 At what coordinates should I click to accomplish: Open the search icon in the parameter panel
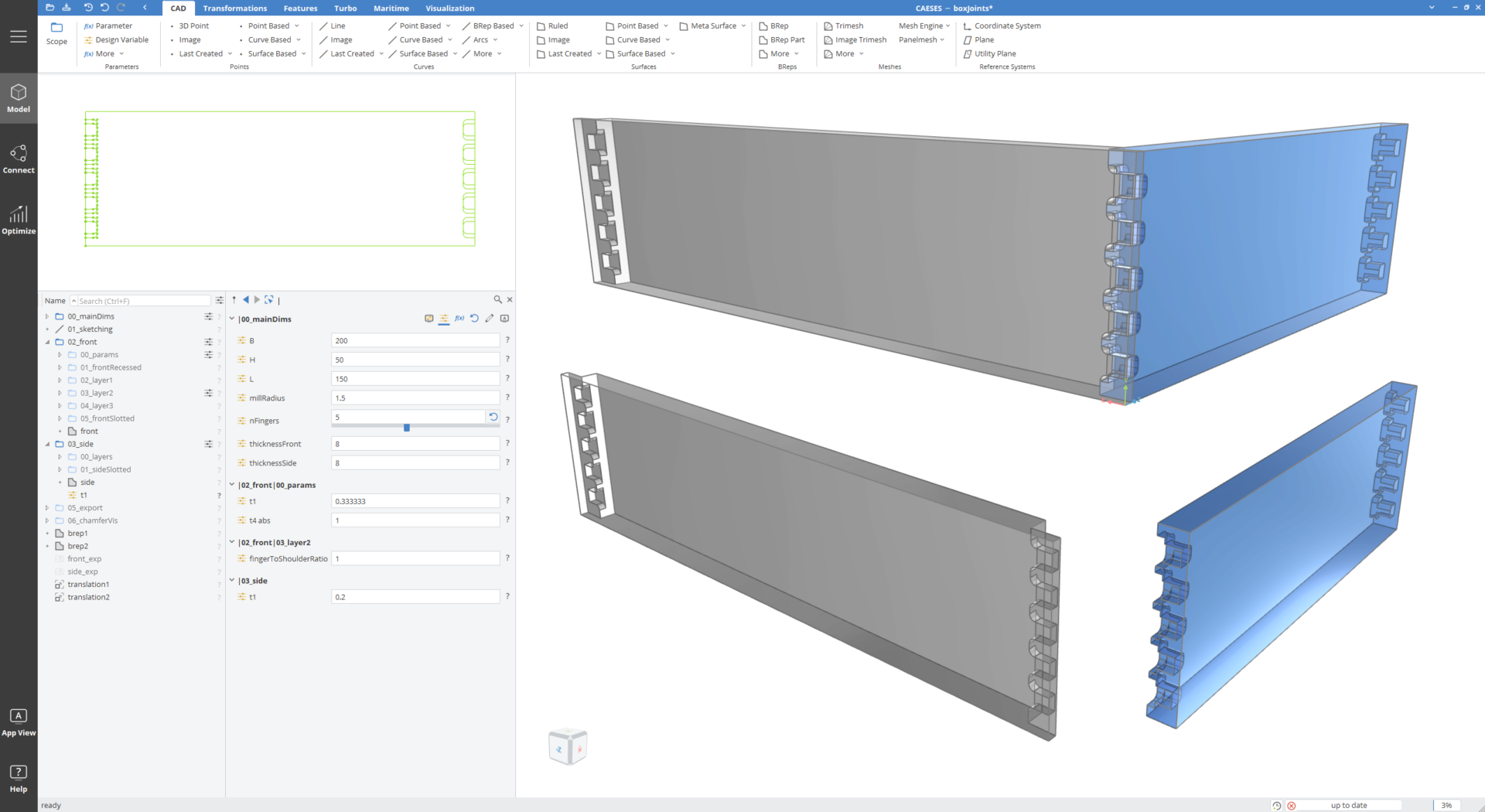[497, 299]
